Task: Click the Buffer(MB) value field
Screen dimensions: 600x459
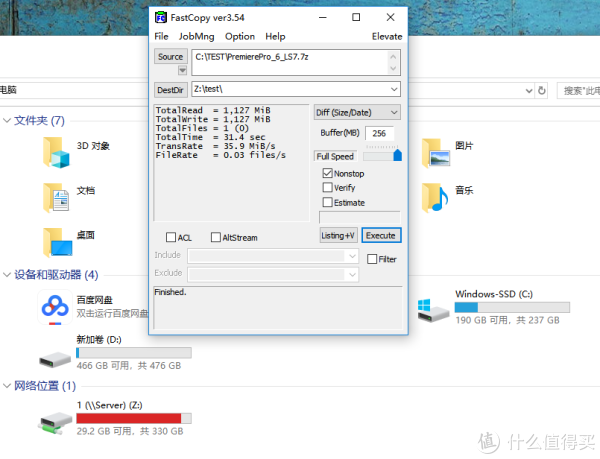Action: point(379,133)
